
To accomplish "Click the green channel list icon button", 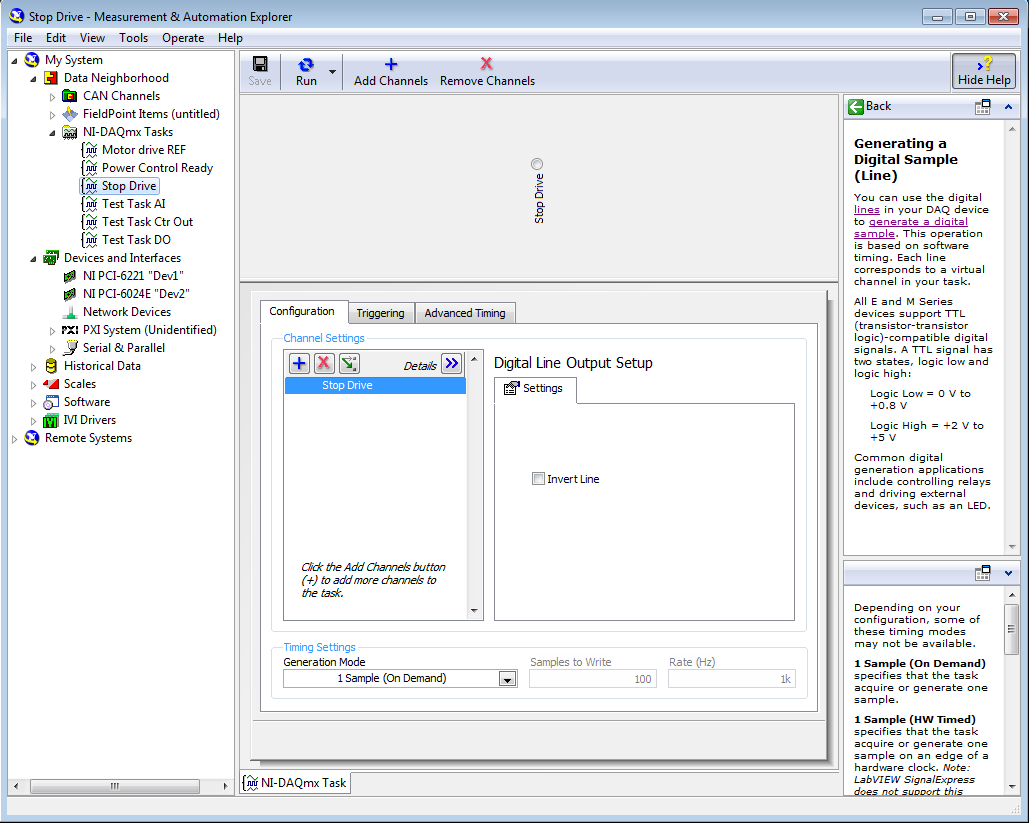I will [349, 363].
